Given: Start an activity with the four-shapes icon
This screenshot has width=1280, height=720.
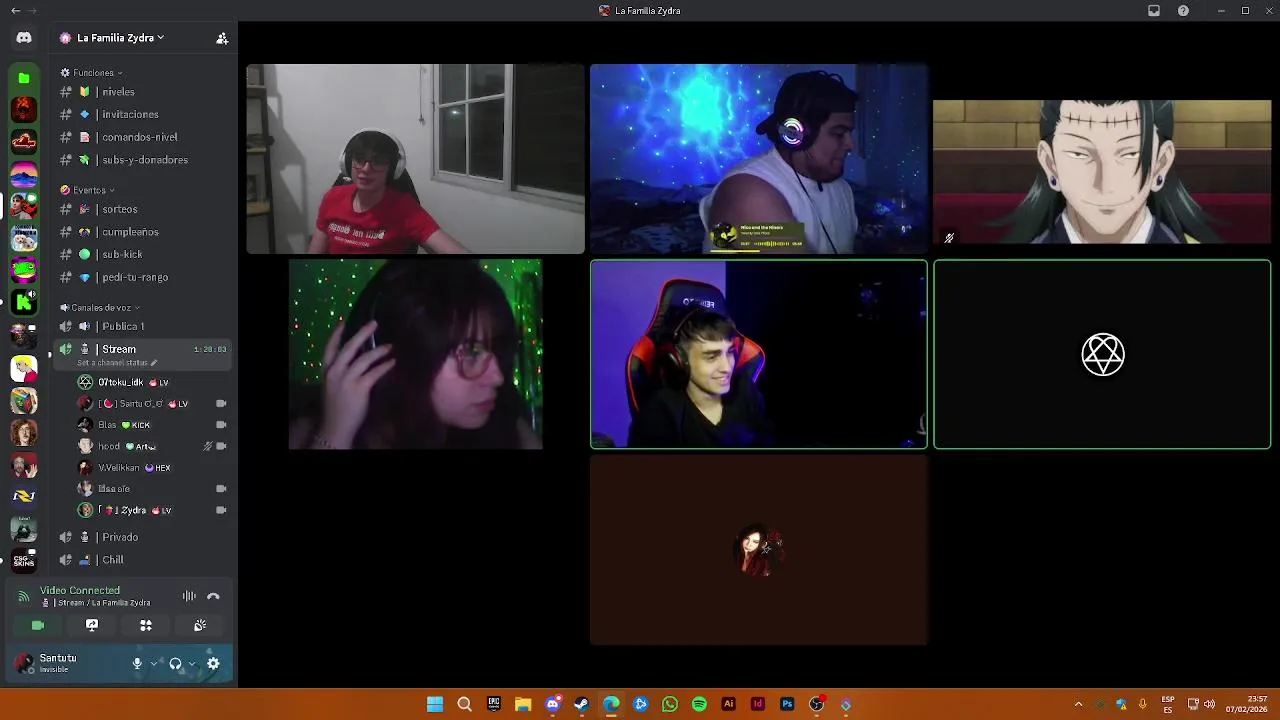Looking at the screenshot, I should click(146, 625).
